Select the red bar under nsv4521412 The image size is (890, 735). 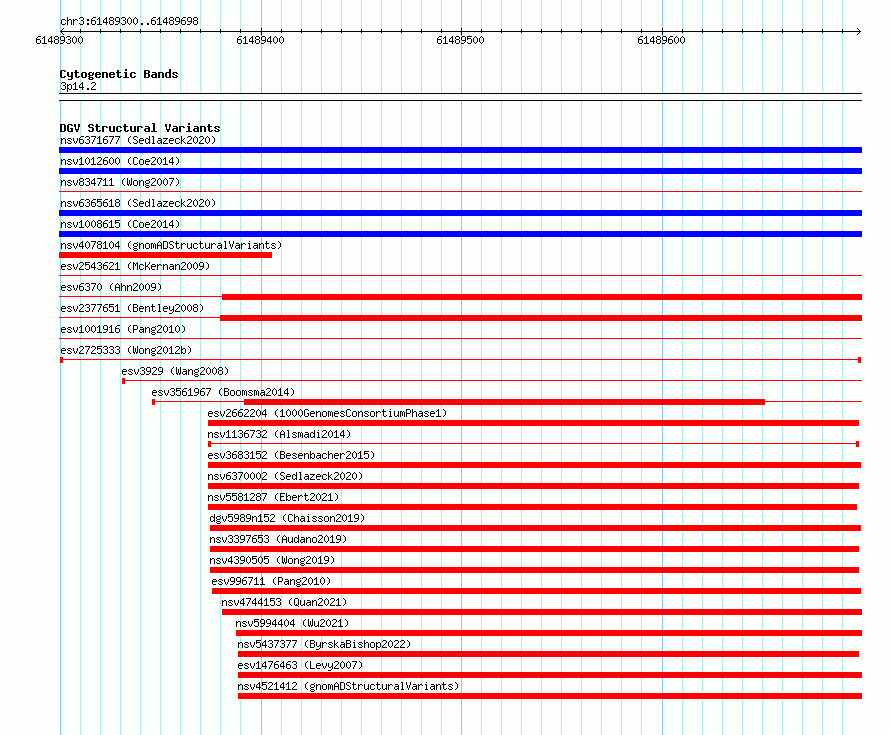pyautogui.click(x=550, y=696)
